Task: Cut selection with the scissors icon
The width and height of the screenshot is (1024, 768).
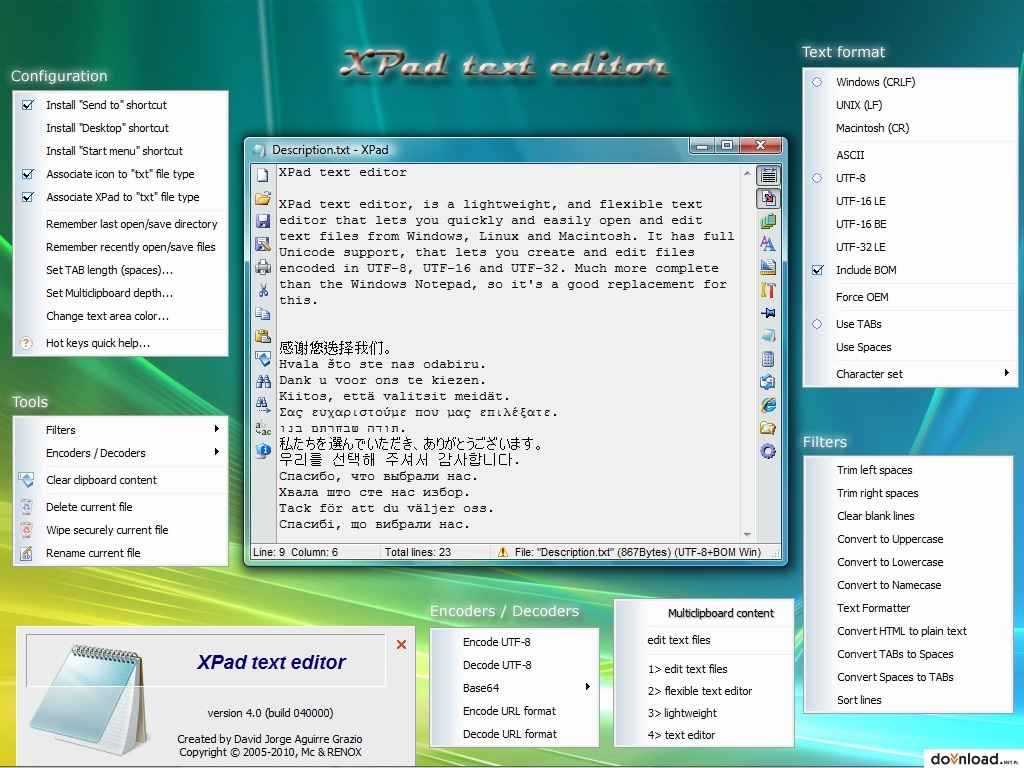Action: (263, 291)
